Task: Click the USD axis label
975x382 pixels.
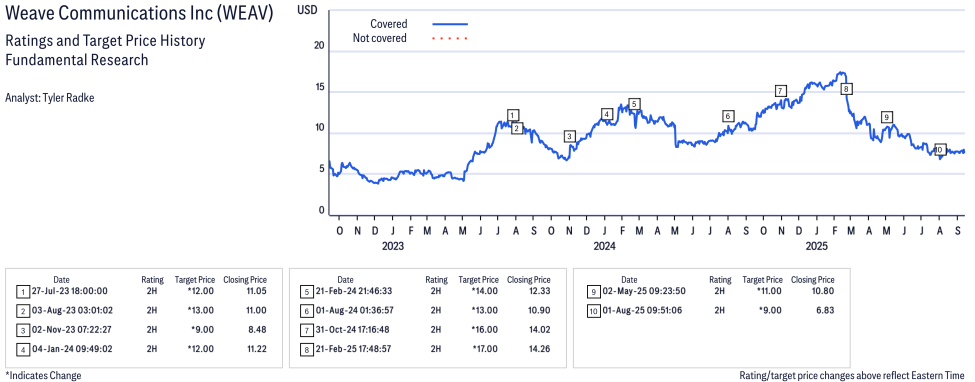Action: (308, 11)
